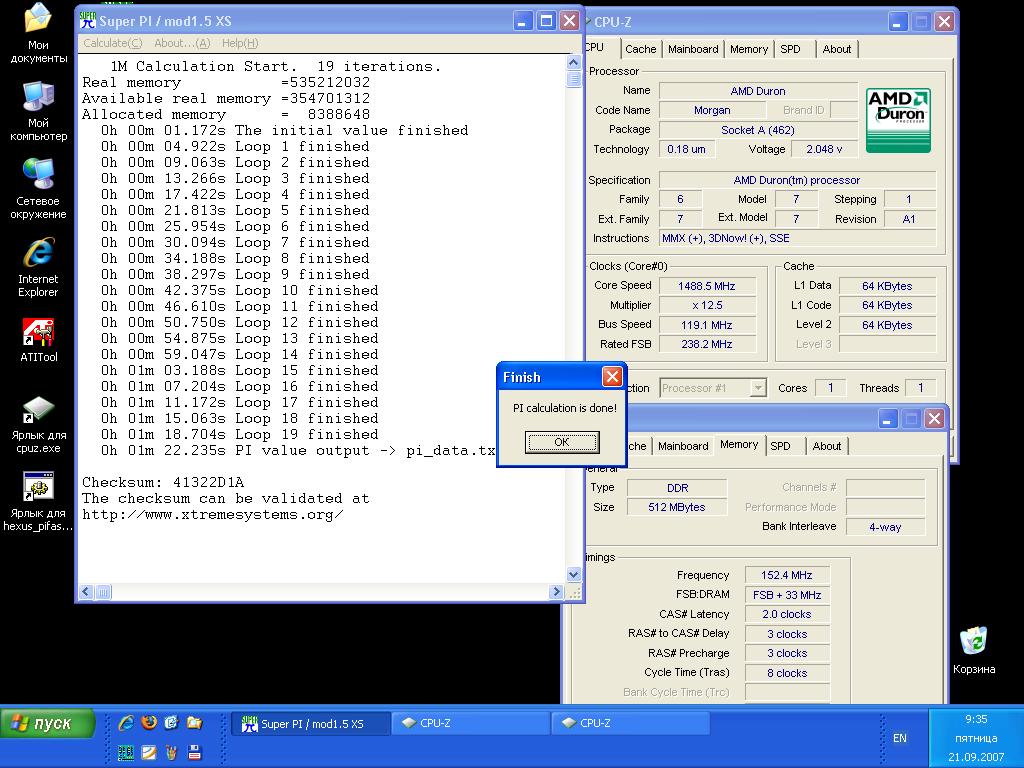Click the memory Frequency value 152.4 MHz
Screen dimensions: 1024x768
click(x=787, y=575)
